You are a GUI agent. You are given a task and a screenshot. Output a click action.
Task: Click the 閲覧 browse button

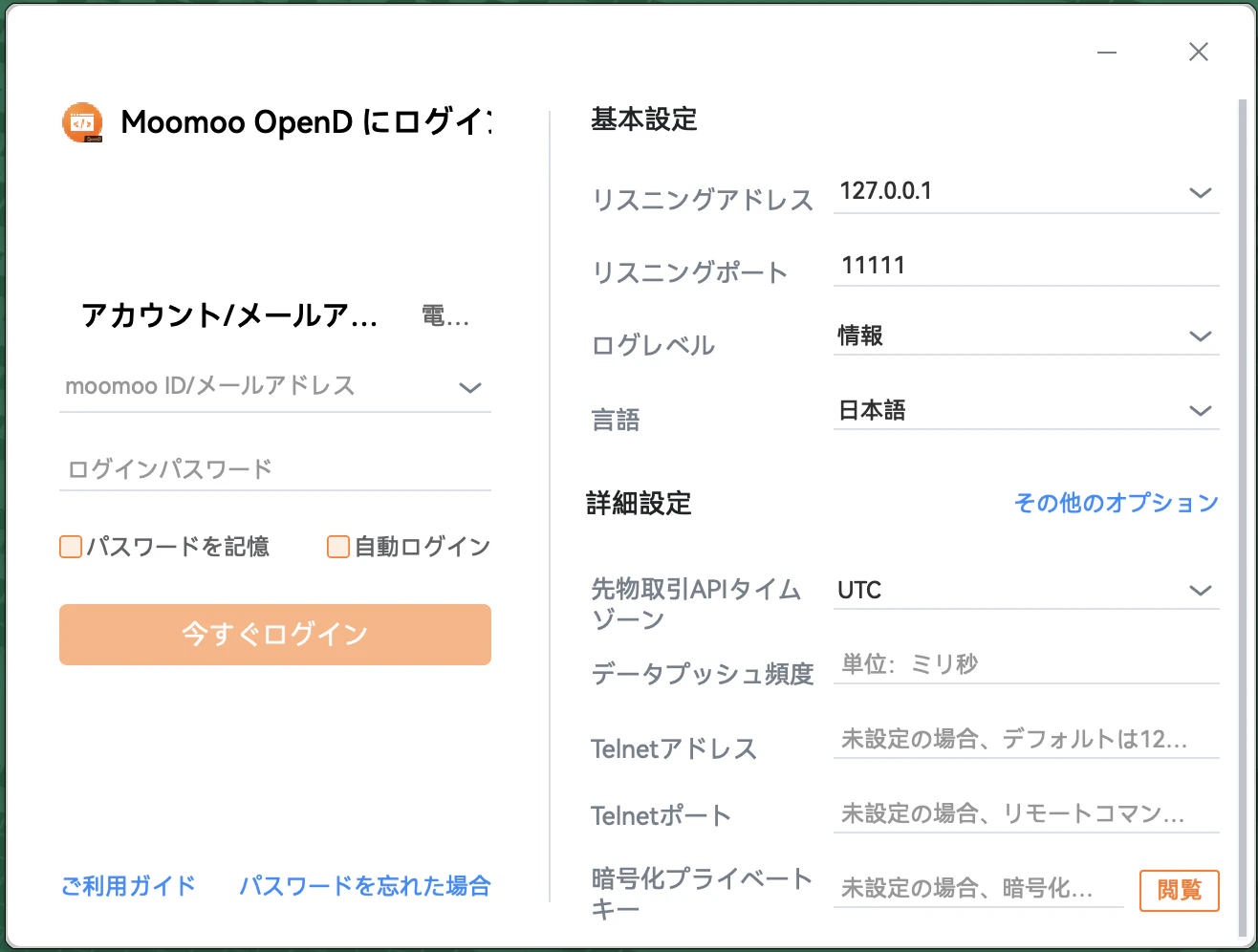[1180, 890]
